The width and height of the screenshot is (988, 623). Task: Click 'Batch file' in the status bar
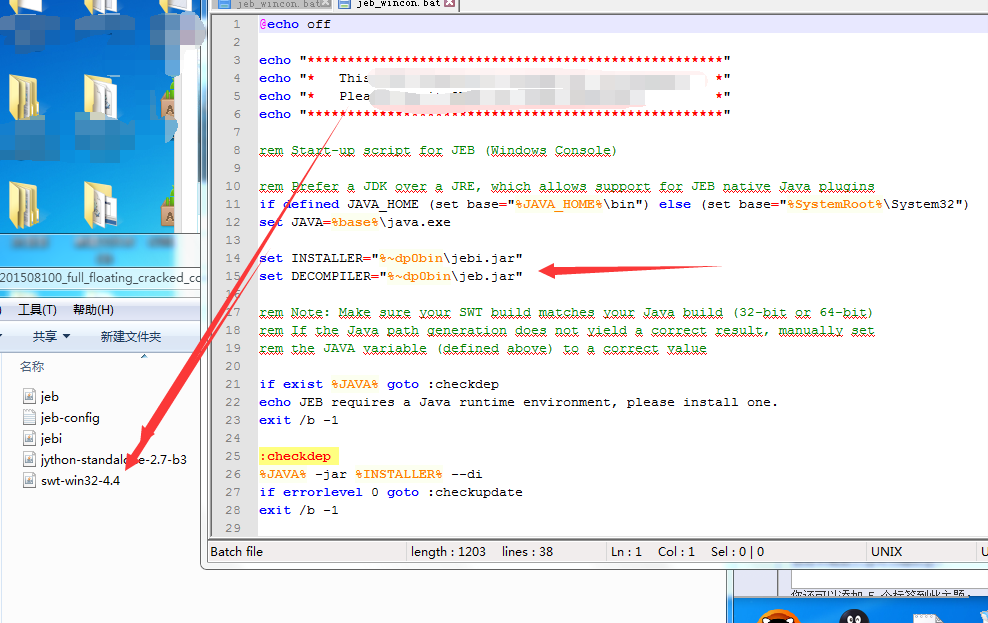236,552
